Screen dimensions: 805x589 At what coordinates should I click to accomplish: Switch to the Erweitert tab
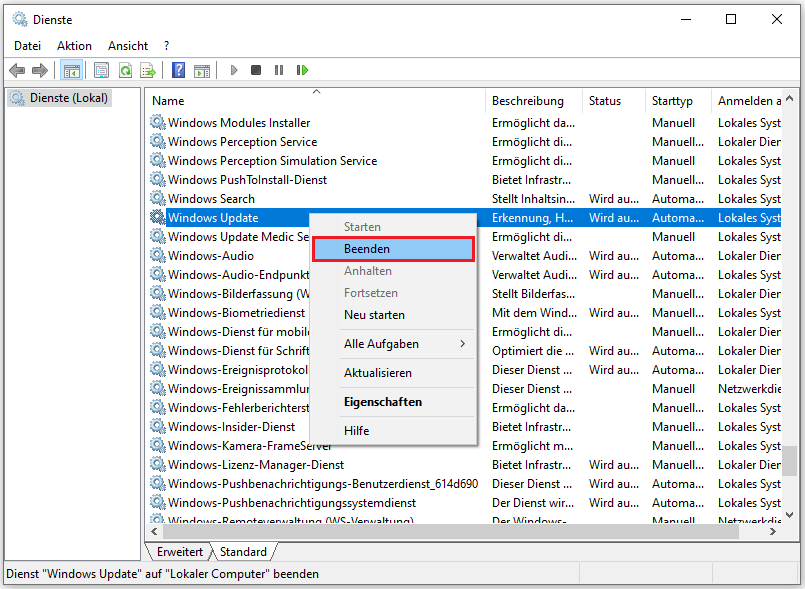[180, 552]
